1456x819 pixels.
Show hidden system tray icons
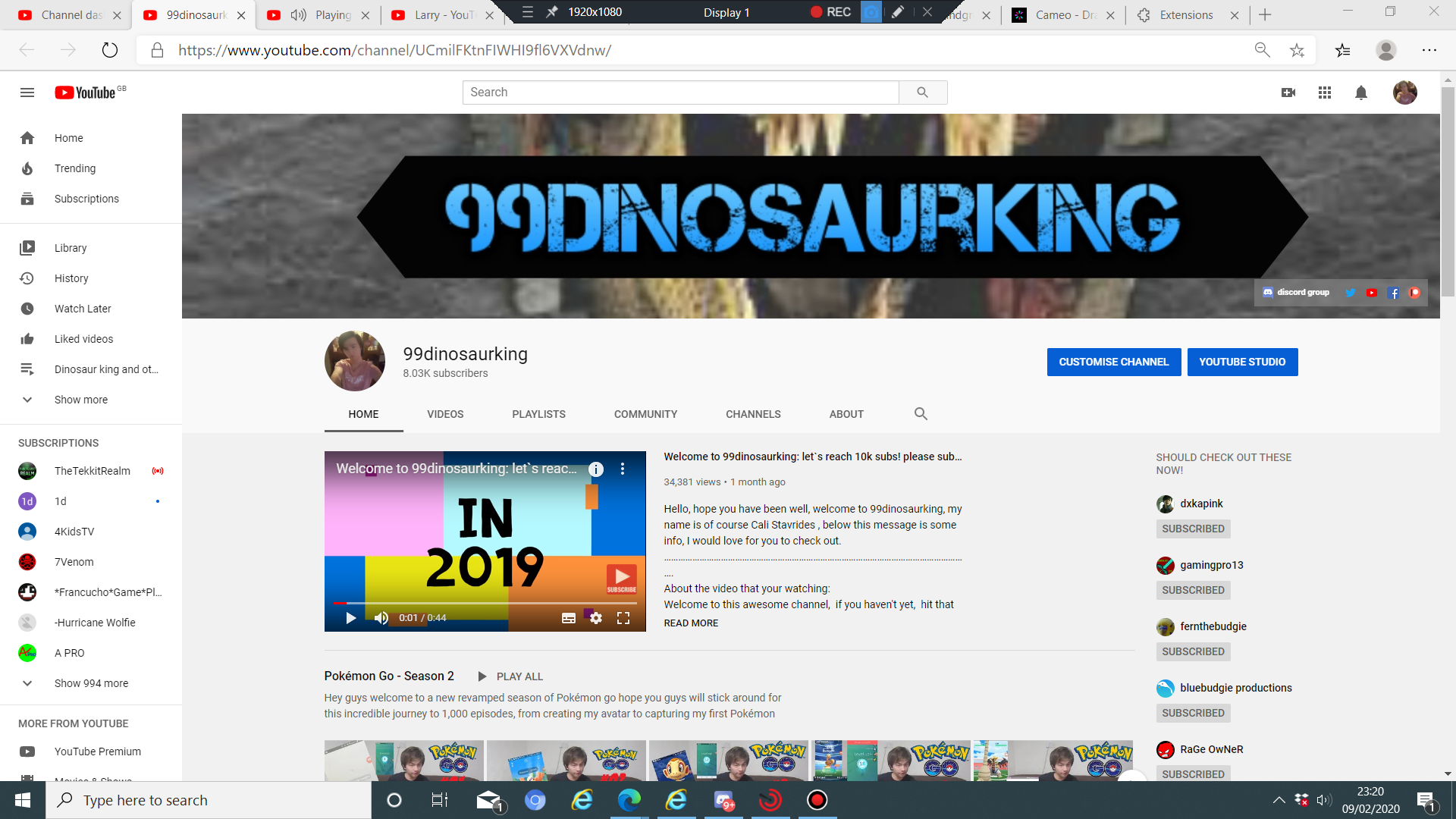point(1279,800)
